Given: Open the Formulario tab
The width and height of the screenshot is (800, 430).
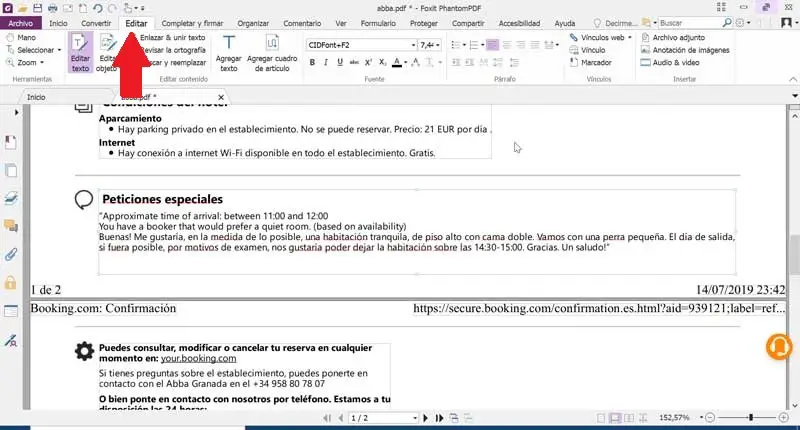Looking at the screenshot, I should click(378, 23).
